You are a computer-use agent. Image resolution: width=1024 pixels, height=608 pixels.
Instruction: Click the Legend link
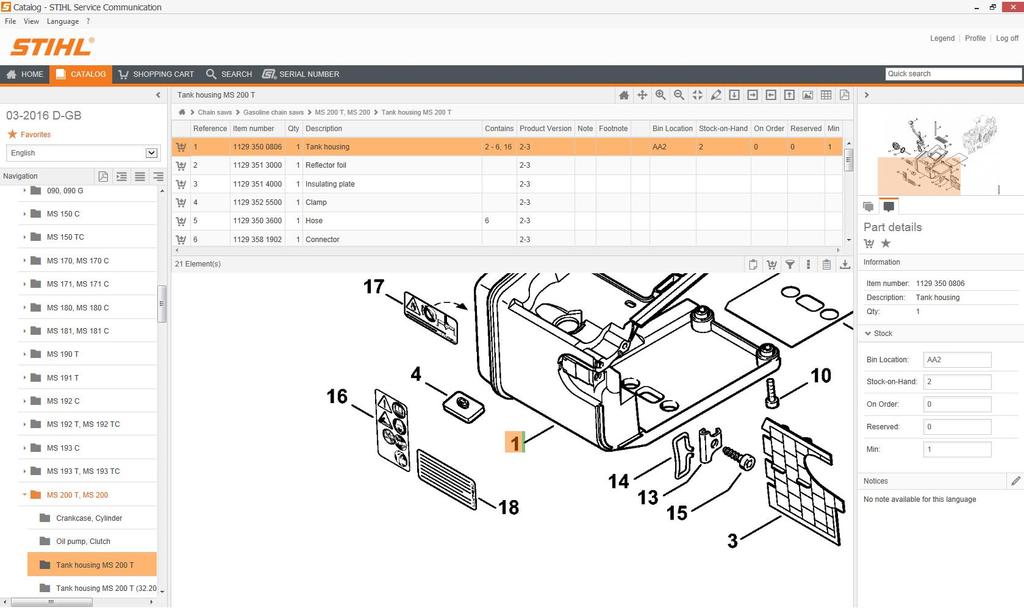click(x=942, y=39)
